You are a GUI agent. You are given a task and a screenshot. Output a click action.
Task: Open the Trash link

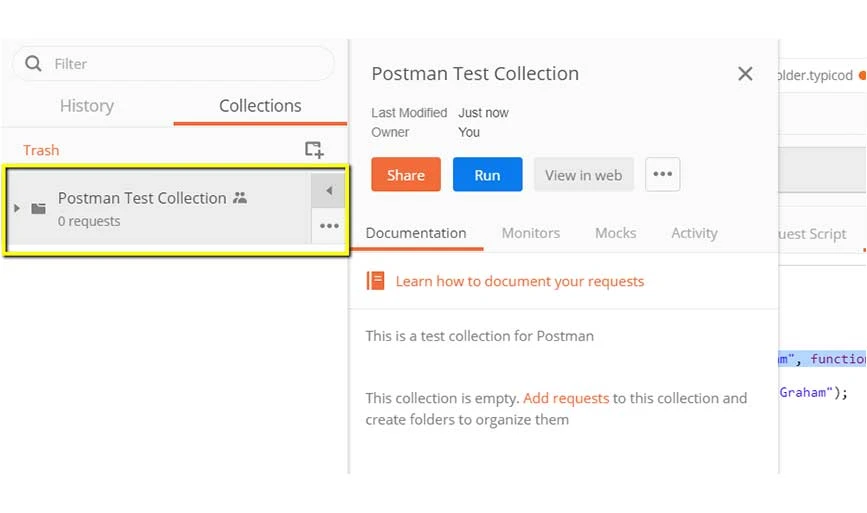[41, 150]
